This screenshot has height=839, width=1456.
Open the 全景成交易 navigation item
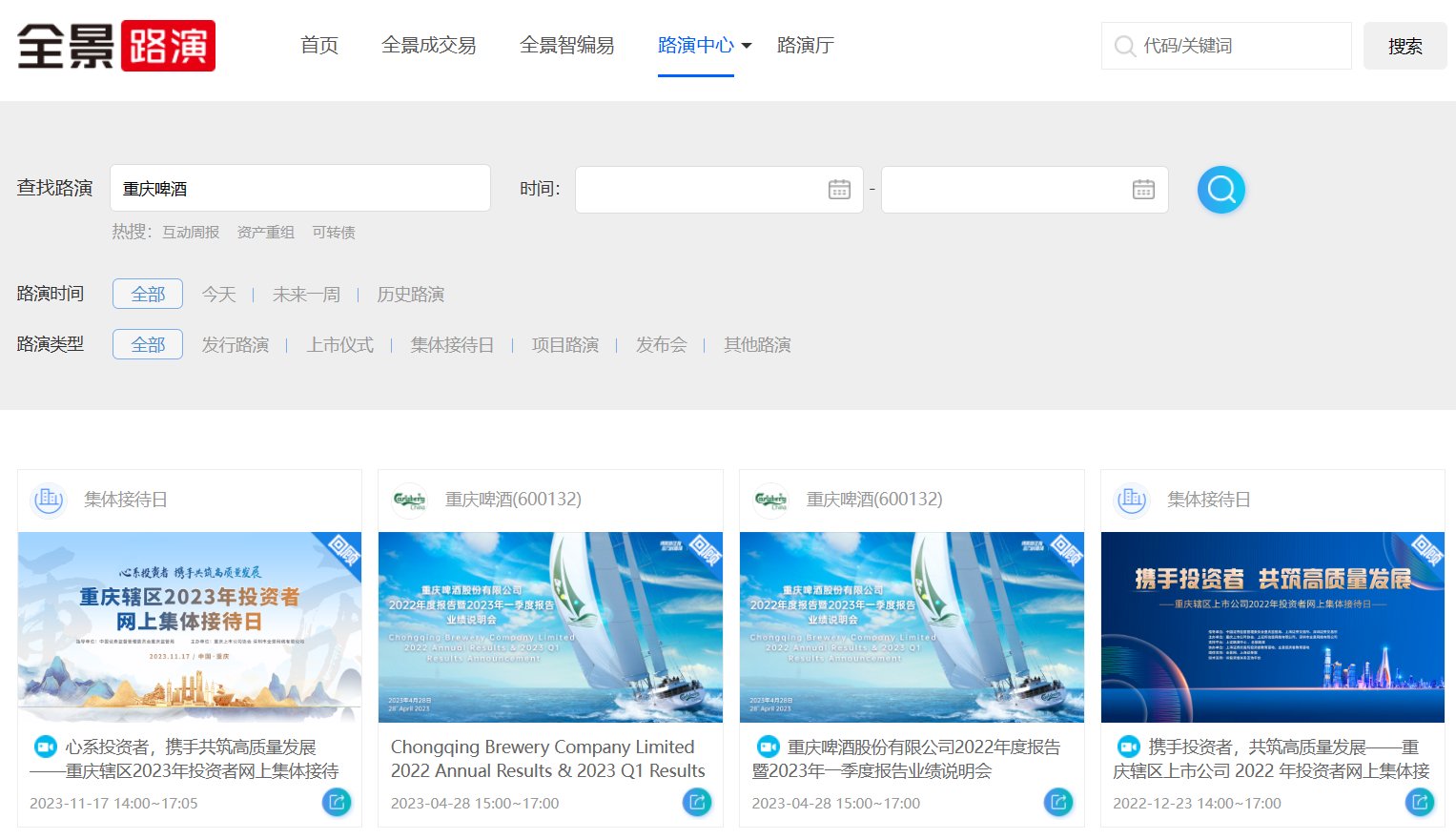(429, 45)
